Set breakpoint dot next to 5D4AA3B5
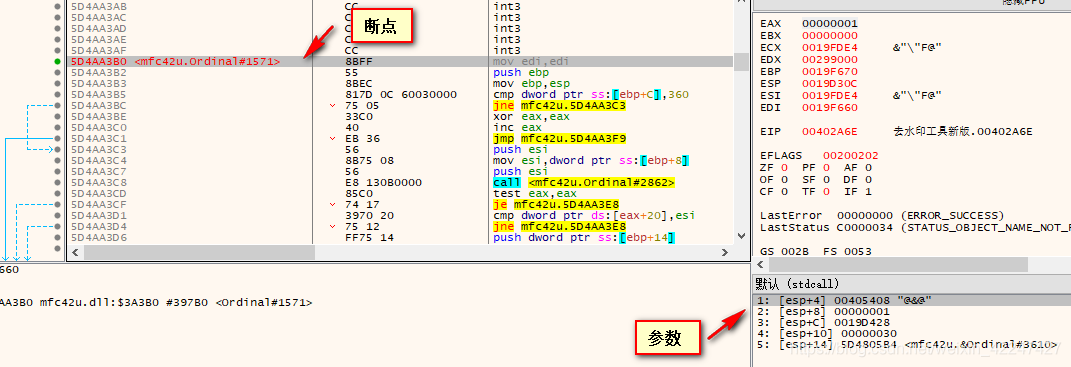Image resolution: width=1071 pixels, height=367 pixels. click(57, 94)
